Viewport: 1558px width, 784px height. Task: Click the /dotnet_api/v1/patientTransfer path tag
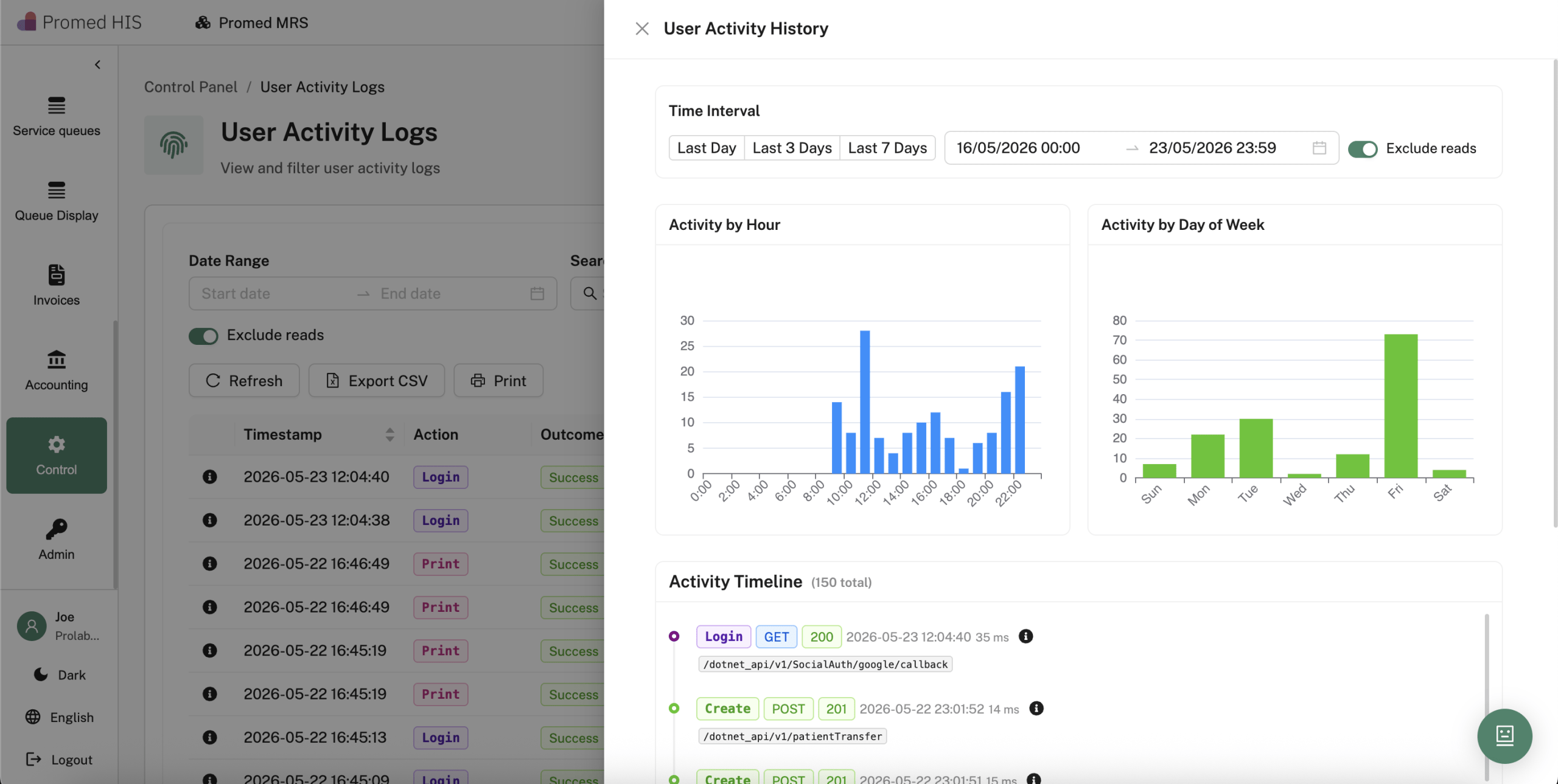point(792,737)
